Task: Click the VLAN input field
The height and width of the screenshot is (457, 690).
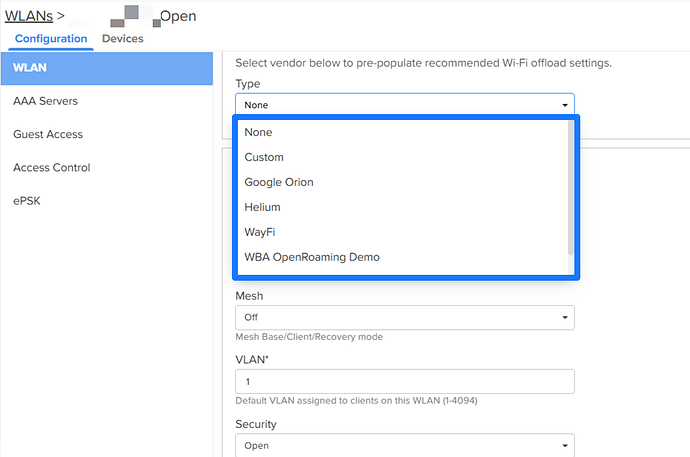Action: point(404,381)
